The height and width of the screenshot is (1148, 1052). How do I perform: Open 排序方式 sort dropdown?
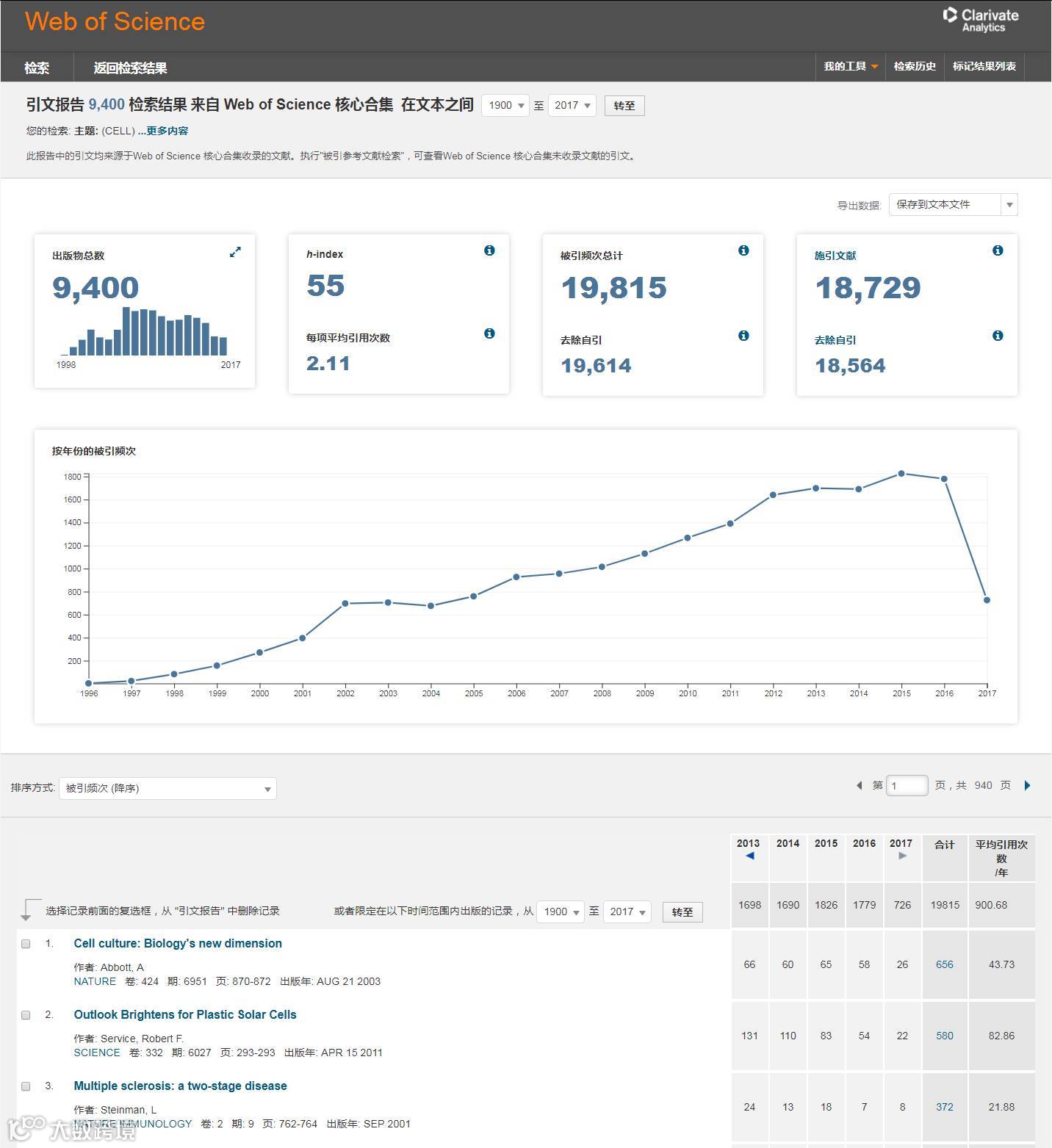tap(167, 788)
